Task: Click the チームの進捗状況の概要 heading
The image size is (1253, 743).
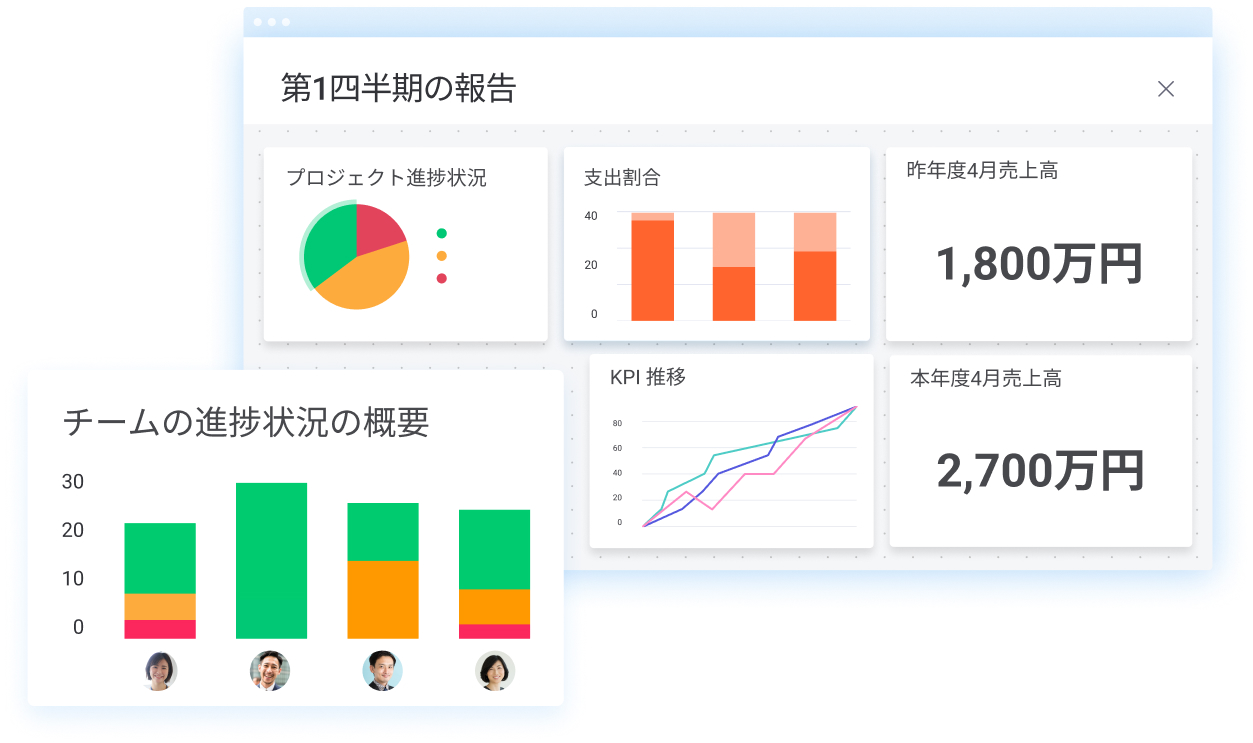Action: 246,423
